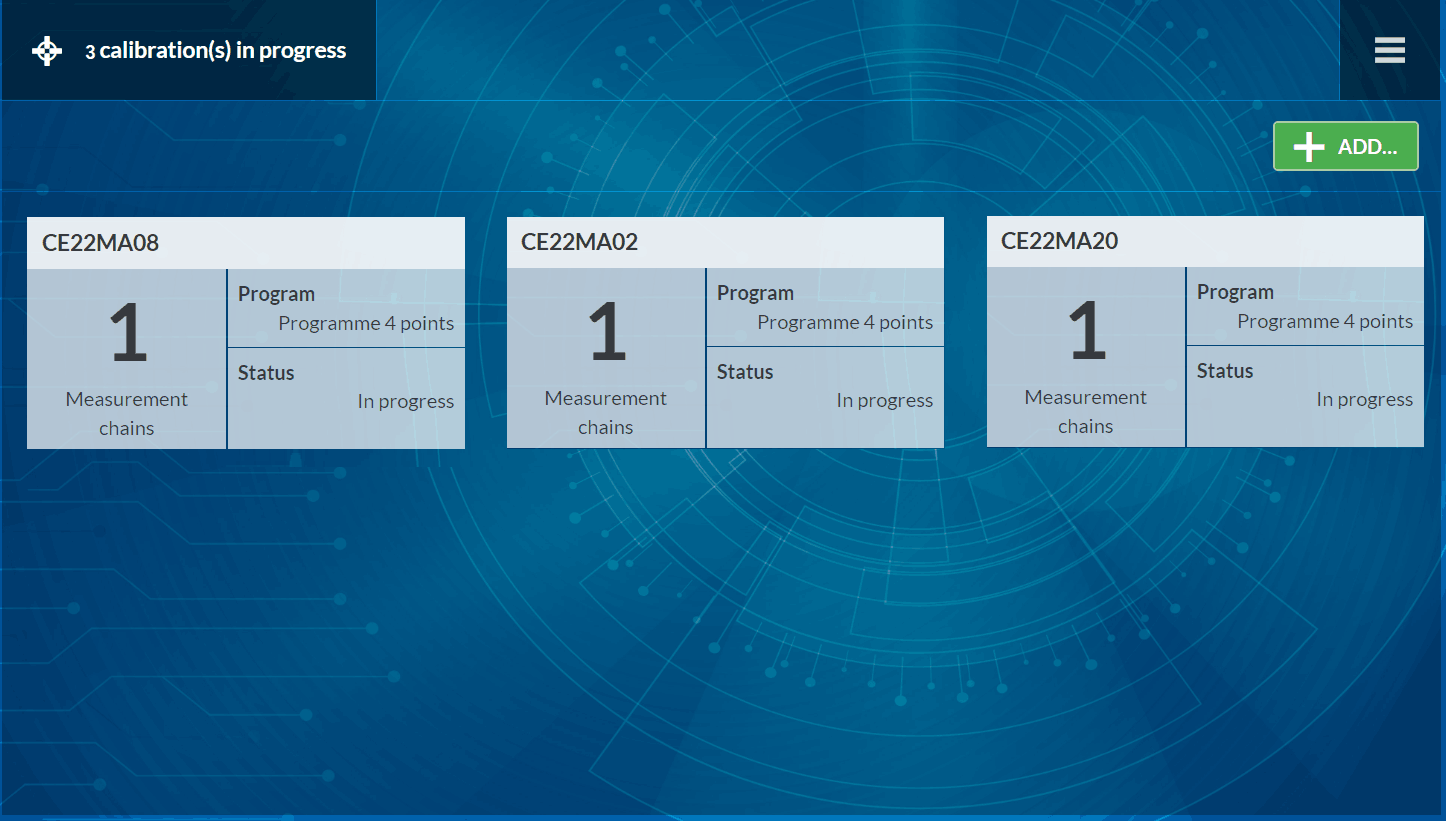Image resolution: width=1446 pixels, height=821 pixels.
Task: Open calibration card CE22MA20 title
Action: tap(1059, 240)
